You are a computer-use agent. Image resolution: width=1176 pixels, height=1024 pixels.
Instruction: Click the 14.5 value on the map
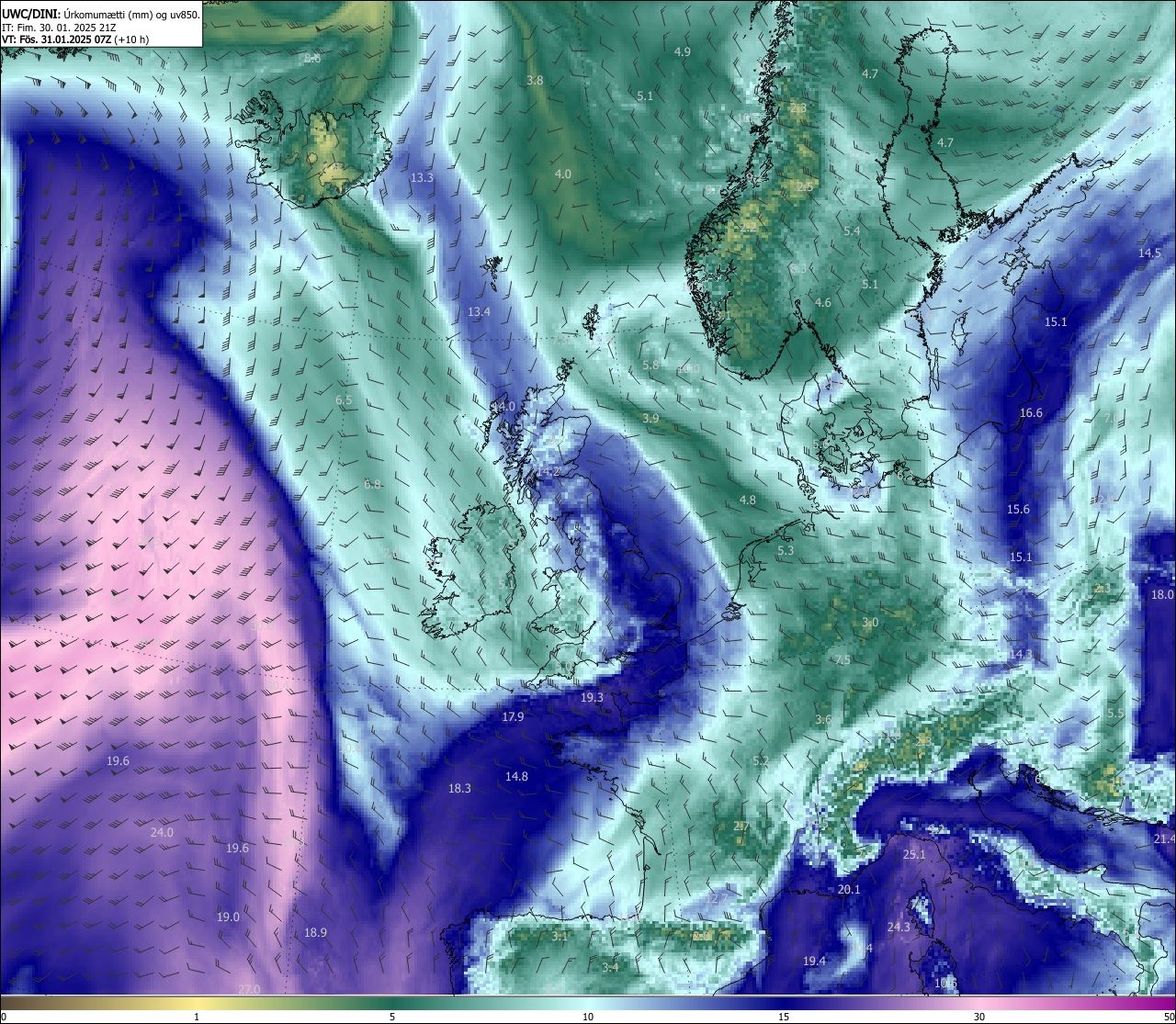tap(1149, 253)
